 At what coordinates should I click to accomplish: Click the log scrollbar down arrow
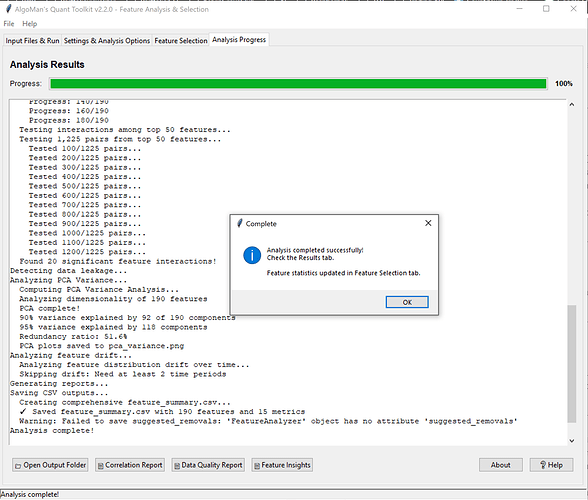pyautogui.click(x=572, y=441)
